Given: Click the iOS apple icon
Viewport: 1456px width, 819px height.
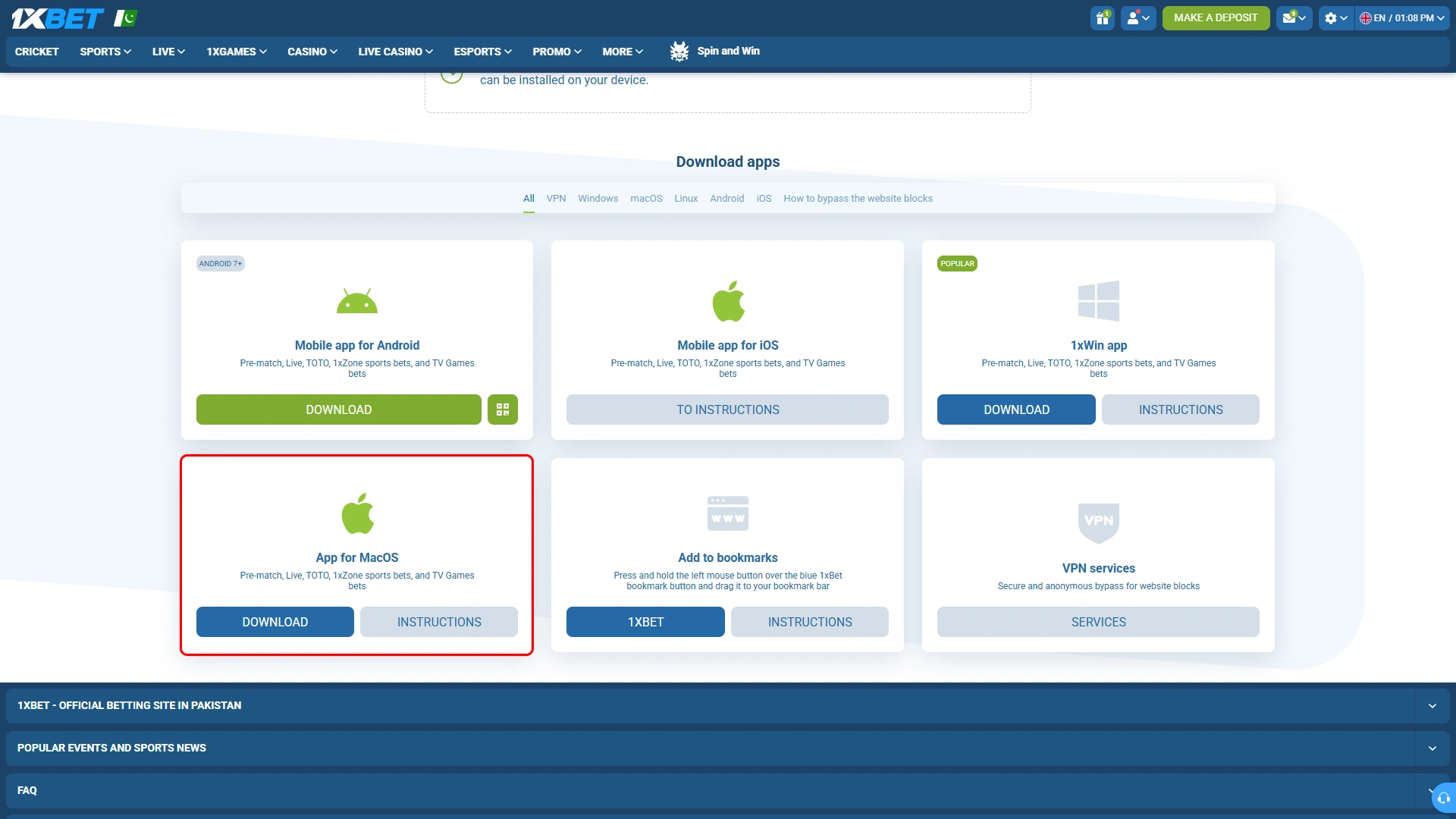Looking at the screenshot, I should (x=728, y=301).
